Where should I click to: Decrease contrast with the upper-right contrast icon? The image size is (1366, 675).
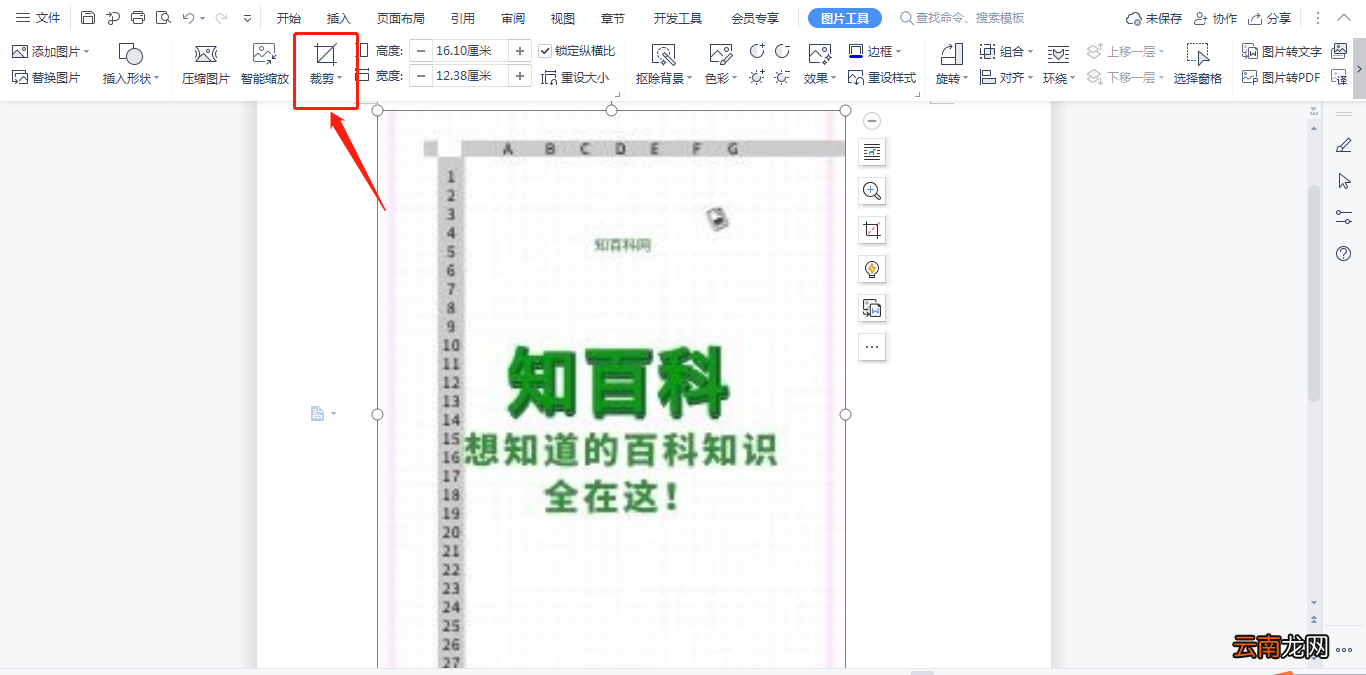point(782,51)
